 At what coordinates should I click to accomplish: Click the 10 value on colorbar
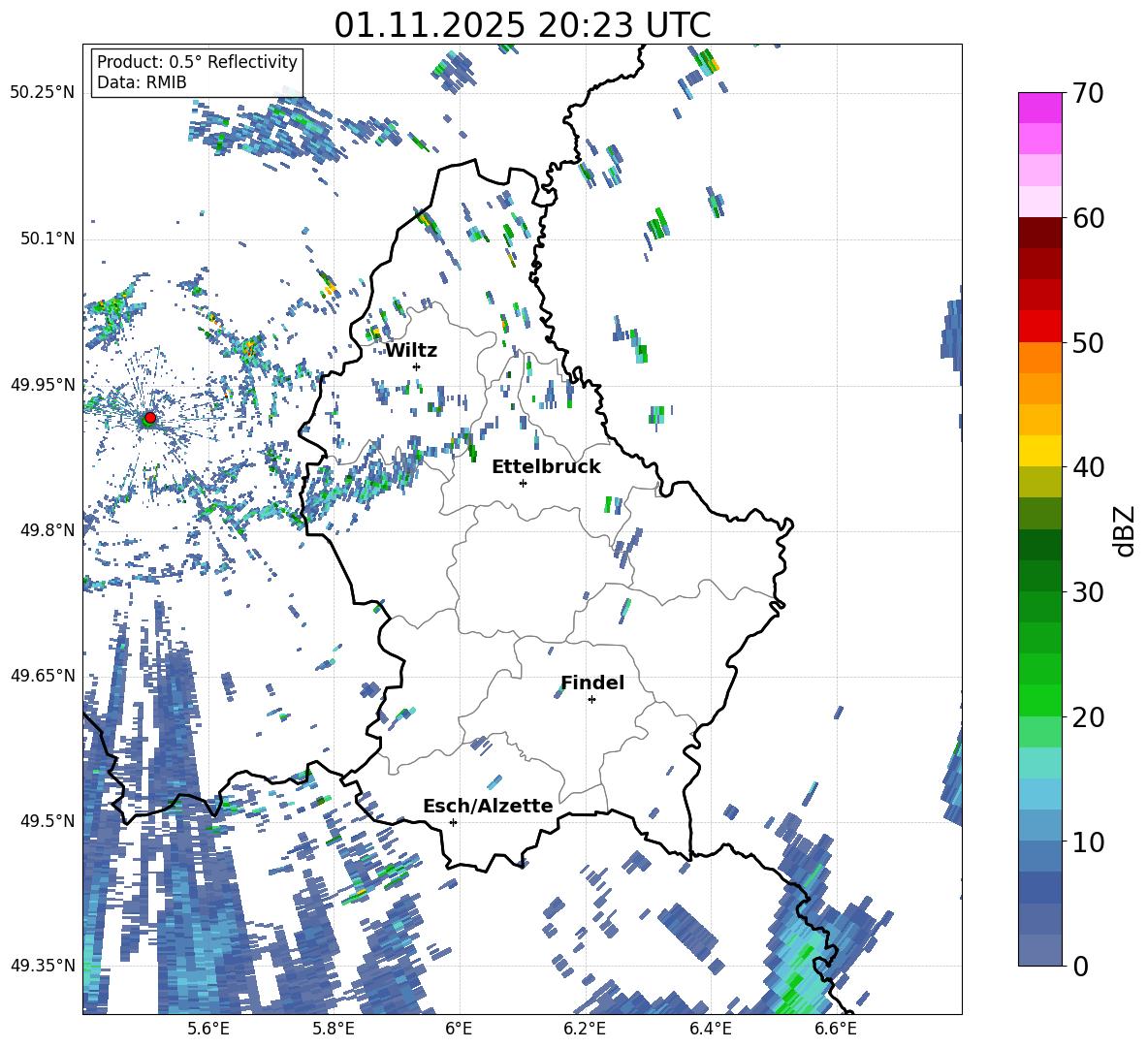coord(1089,842)
